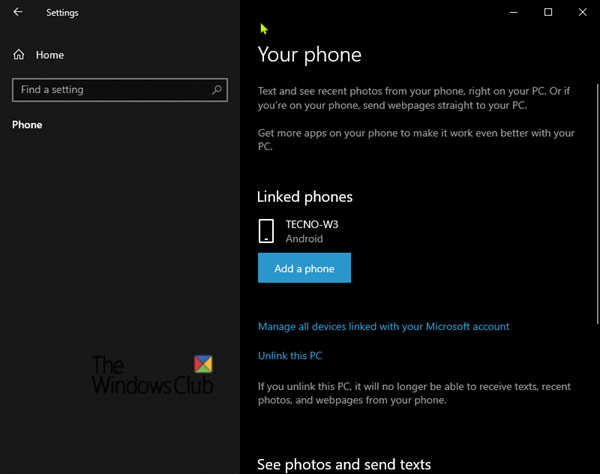Click See photos and send texts heading

point(344,464)
